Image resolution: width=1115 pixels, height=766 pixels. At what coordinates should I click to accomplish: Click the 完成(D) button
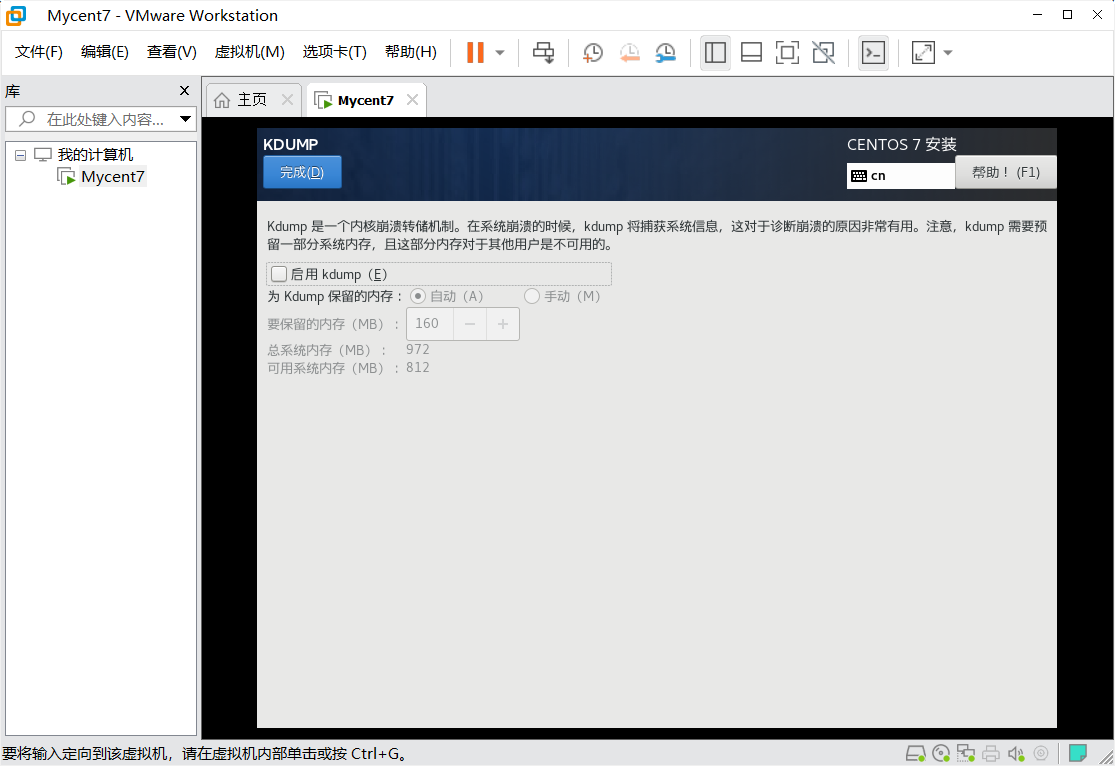click(x=301, y=171)
